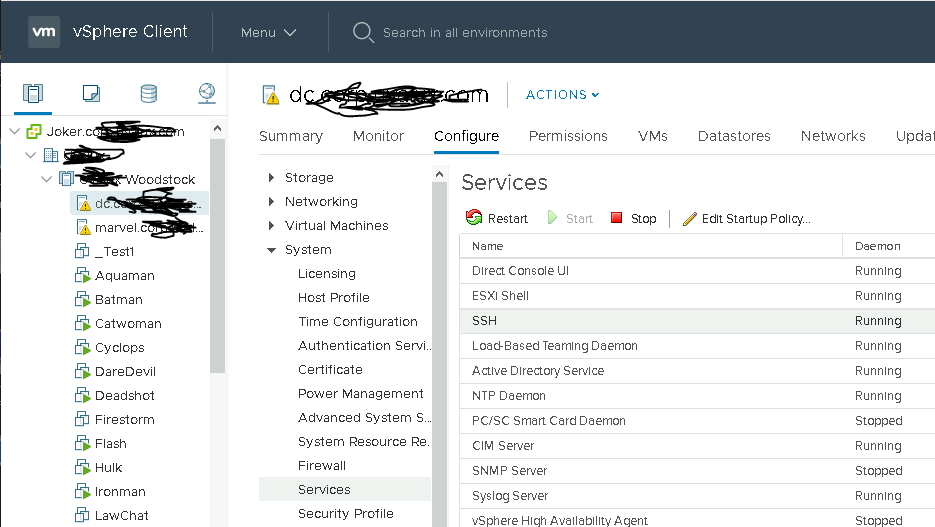Select the CIM Server service row

pos(697,446)
